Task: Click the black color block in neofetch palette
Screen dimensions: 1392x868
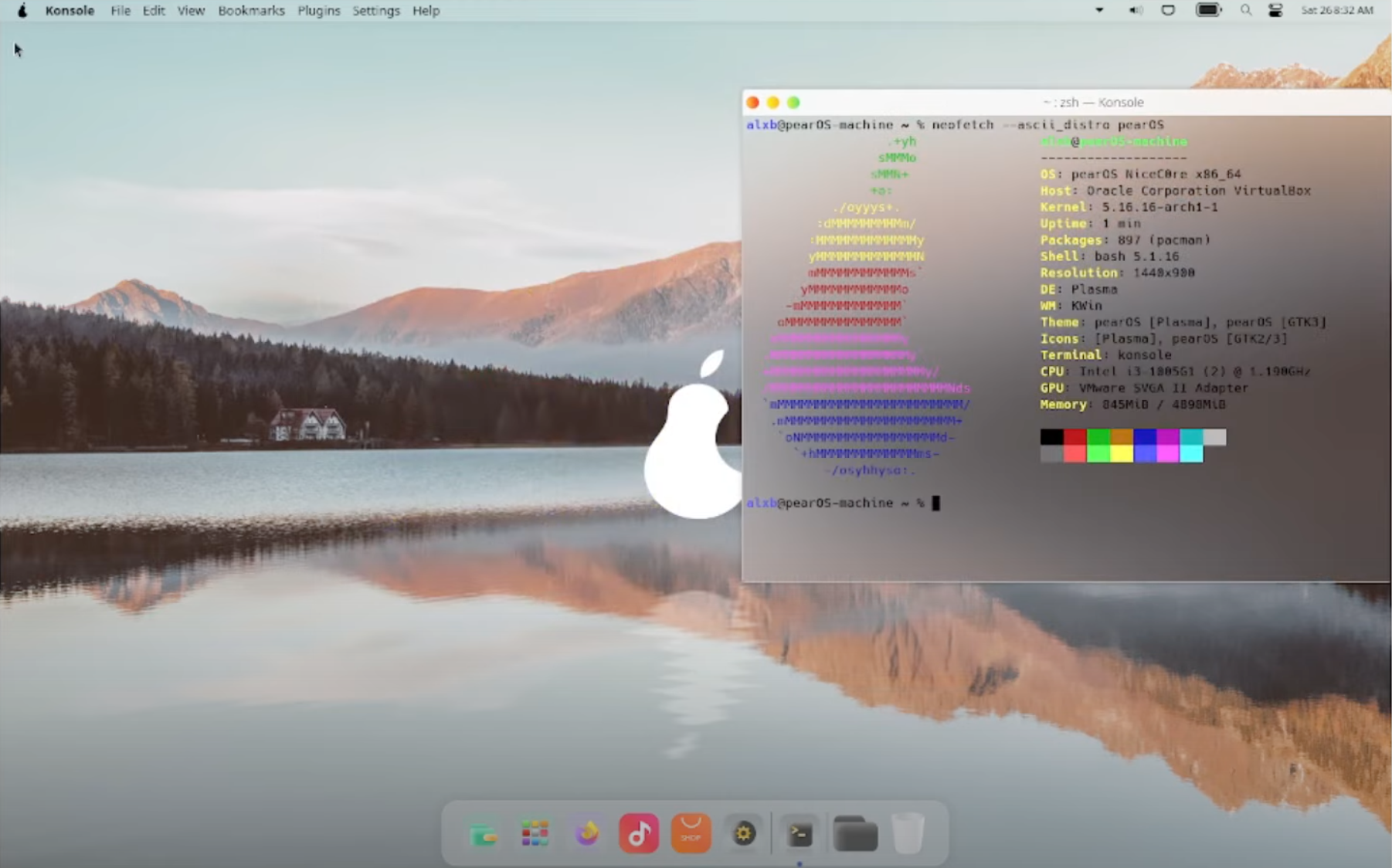Action: [x=1052, y=437]
